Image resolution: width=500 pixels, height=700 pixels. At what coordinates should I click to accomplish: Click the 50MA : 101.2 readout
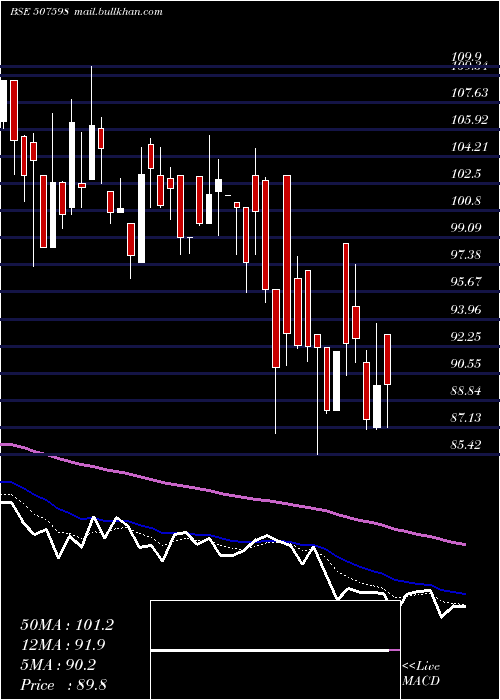coord(67,625)
